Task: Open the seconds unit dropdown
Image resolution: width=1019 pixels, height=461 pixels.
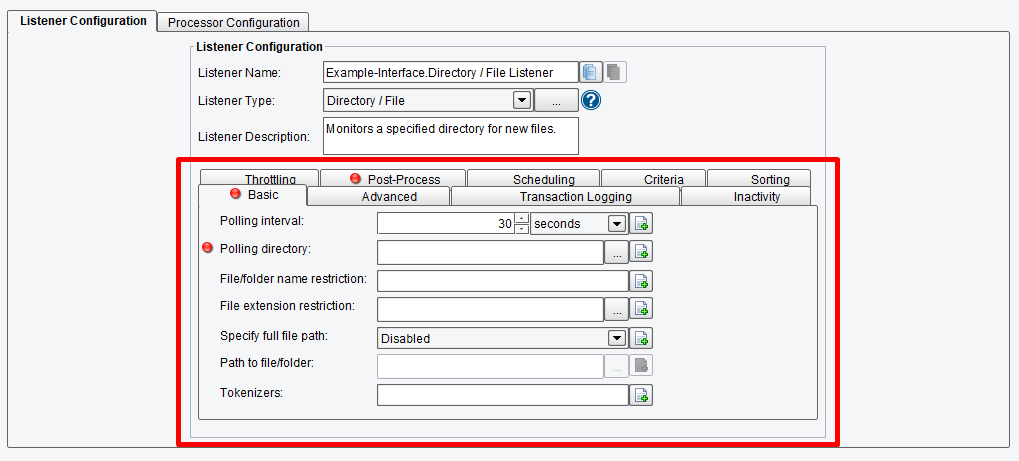Action: click(617, 224)
